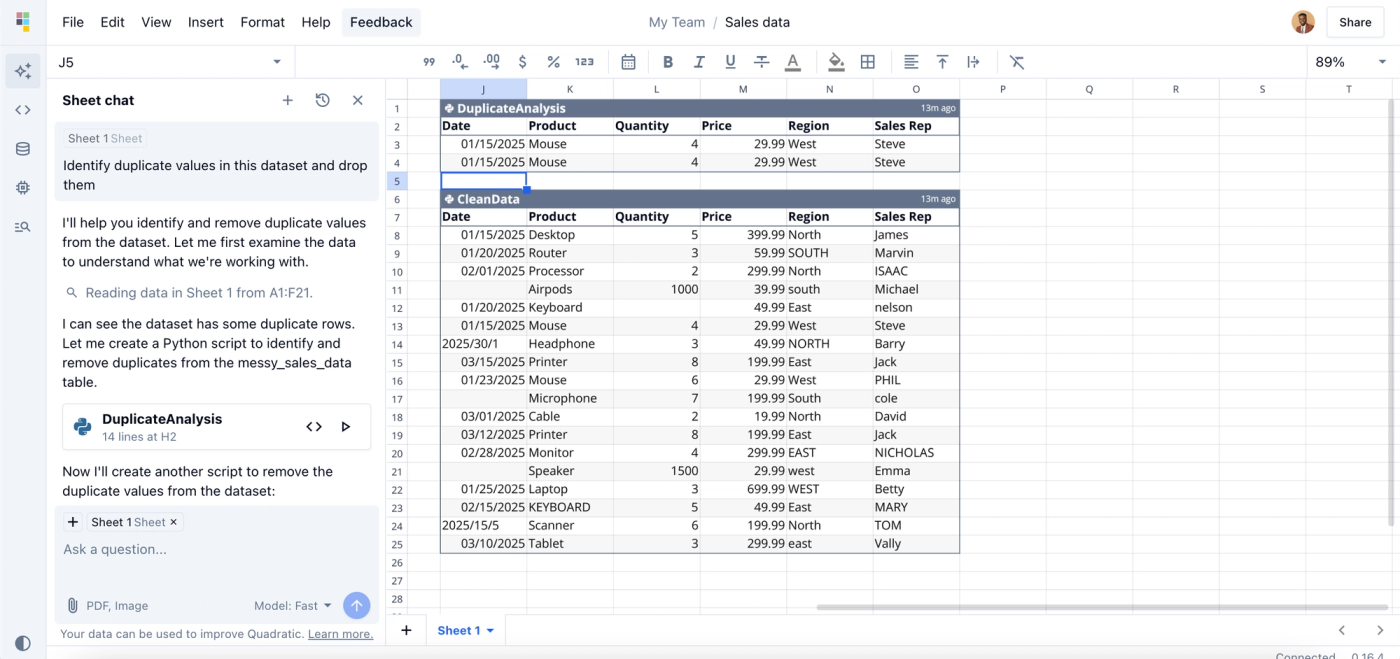The height and width of the screenshot is (659, 1400).
Task: Apply currency dollar format
Action: tap(522, 62)
